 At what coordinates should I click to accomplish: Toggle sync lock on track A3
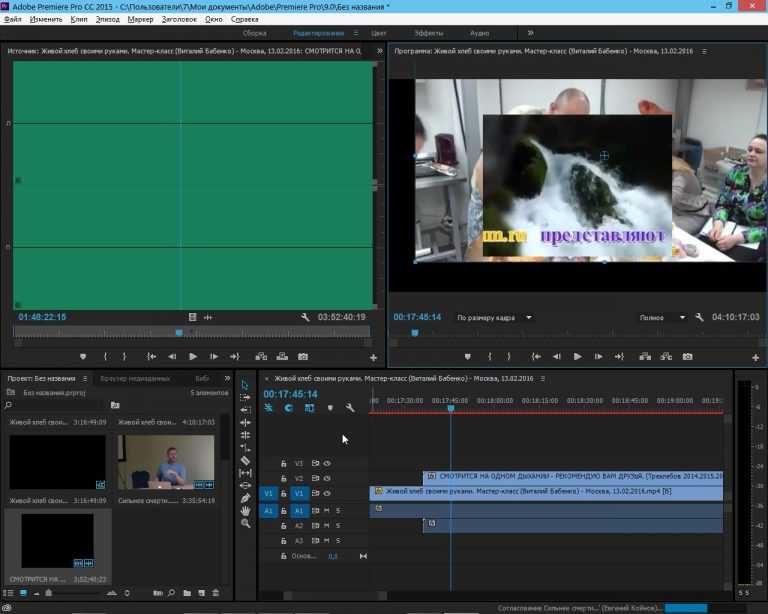tap(315, 541)
